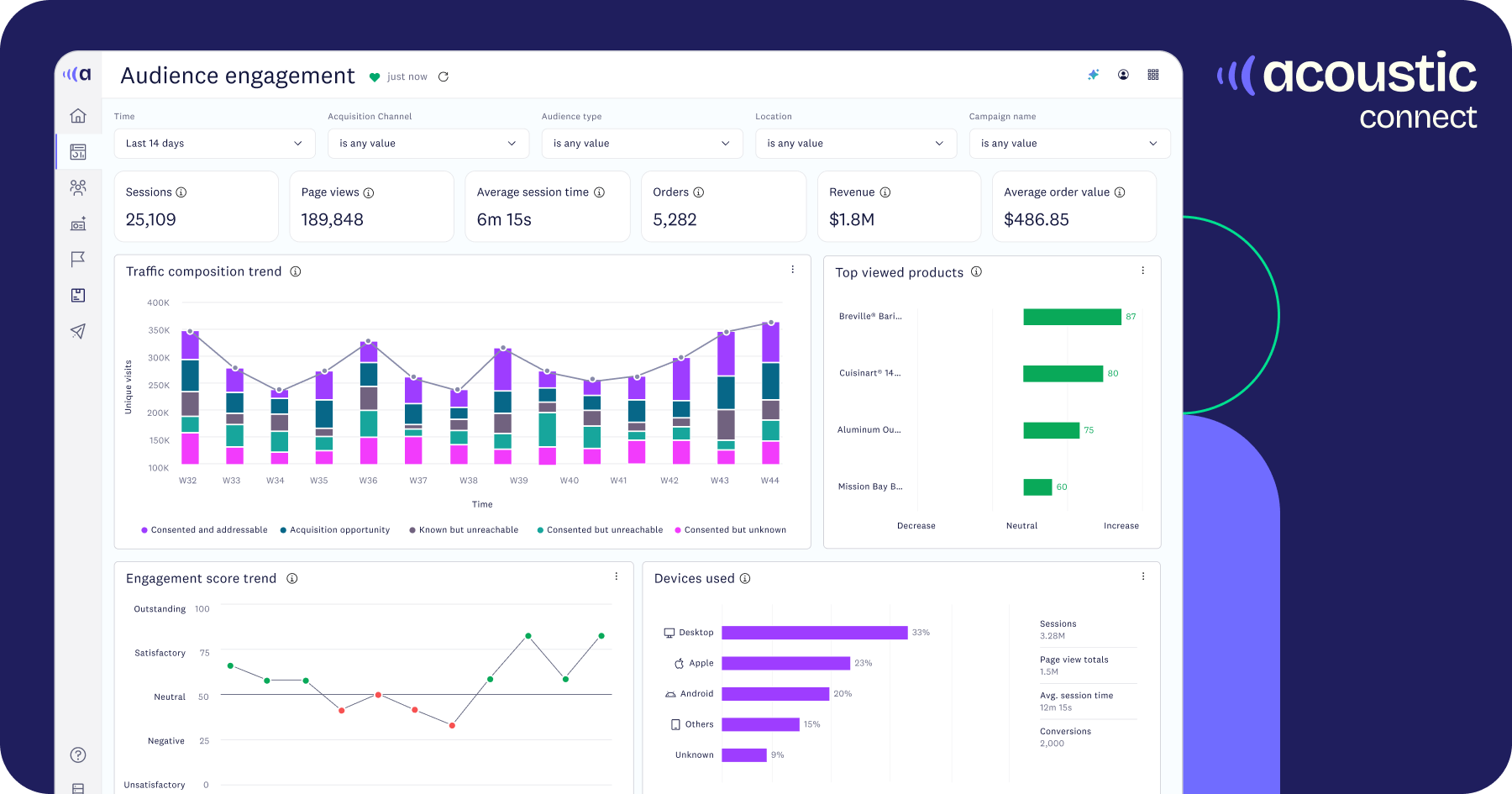This screenshot has height=794, width=1512.
Task: Toggle the Consented and addressable legend series
Action: point(204,530)
